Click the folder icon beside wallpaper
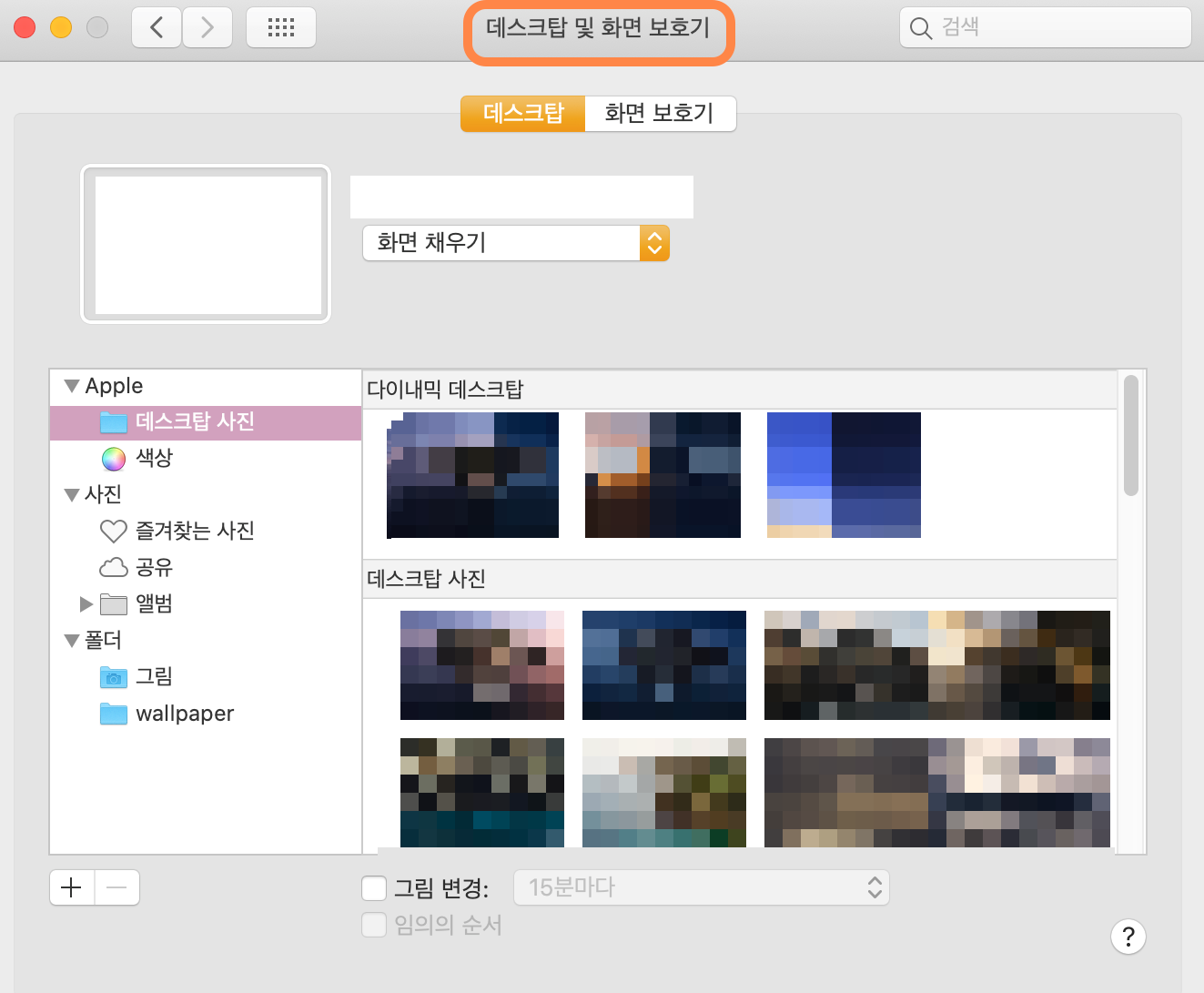This screenshot has height=993, width=1204. 113,714
